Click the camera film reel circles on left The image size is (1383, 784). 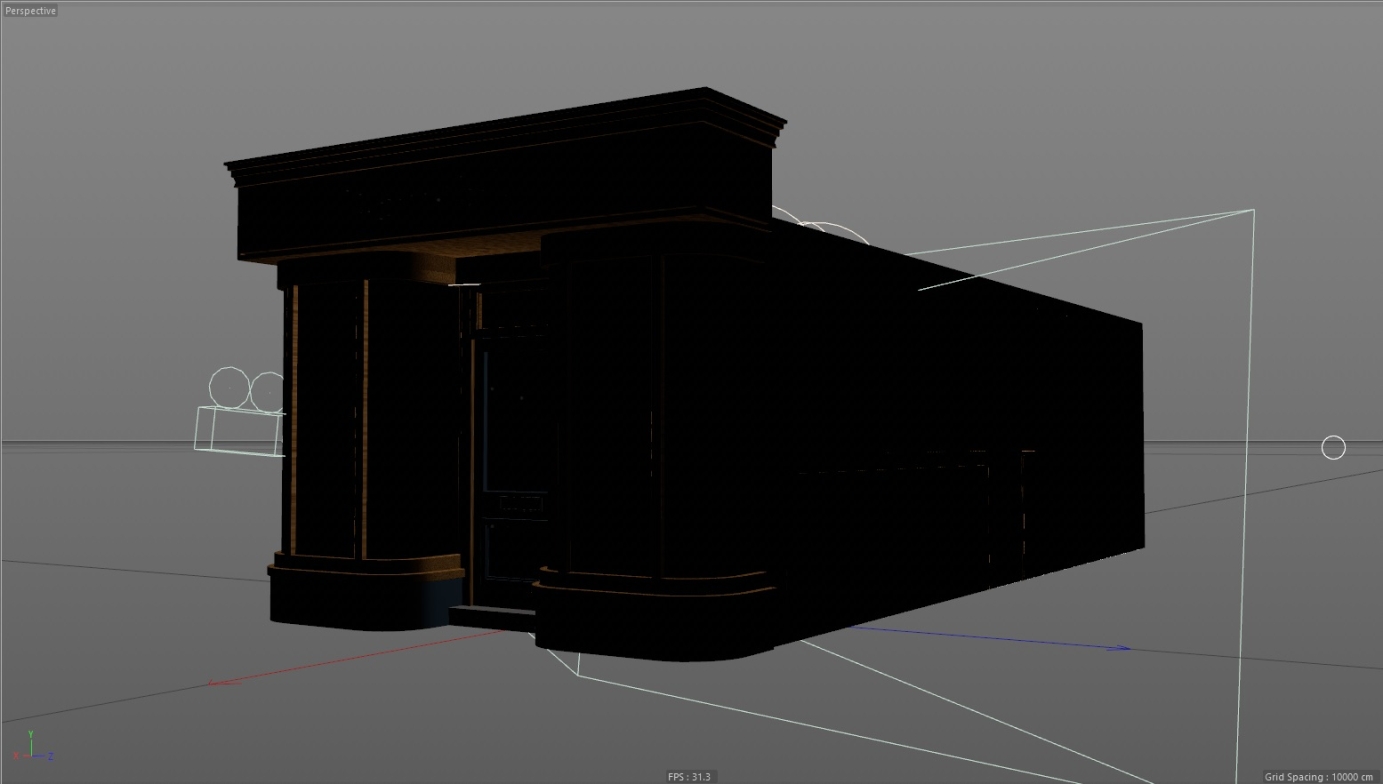click(247, 390)
